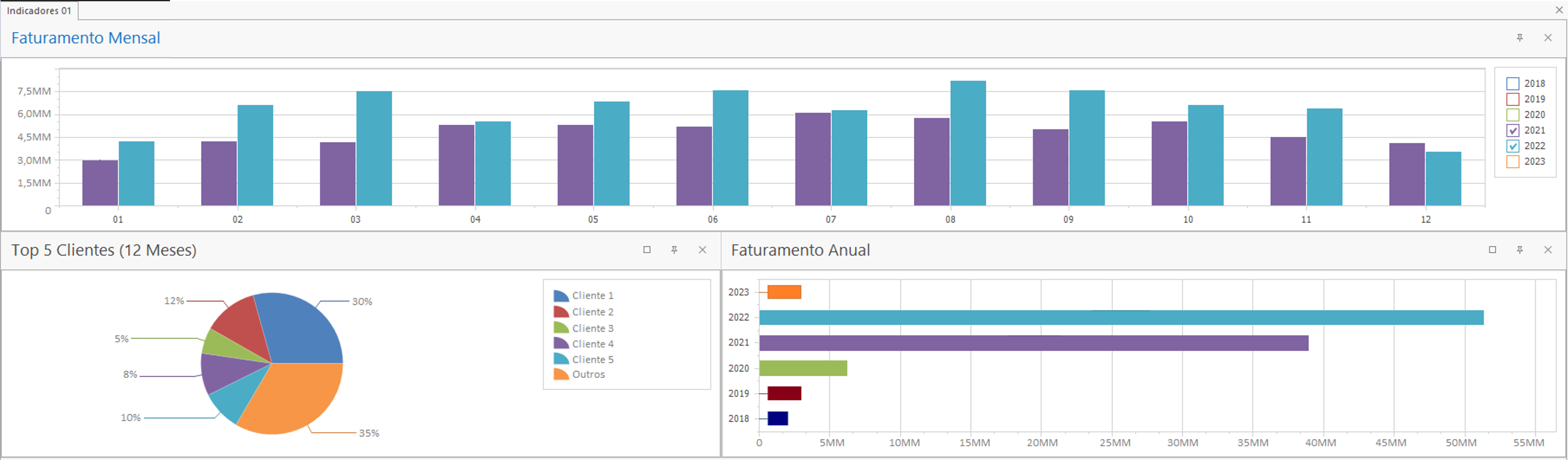
Task: Pin the Top 5 Clientes panel
Action: pyautogui.click(x=675, y=250)
